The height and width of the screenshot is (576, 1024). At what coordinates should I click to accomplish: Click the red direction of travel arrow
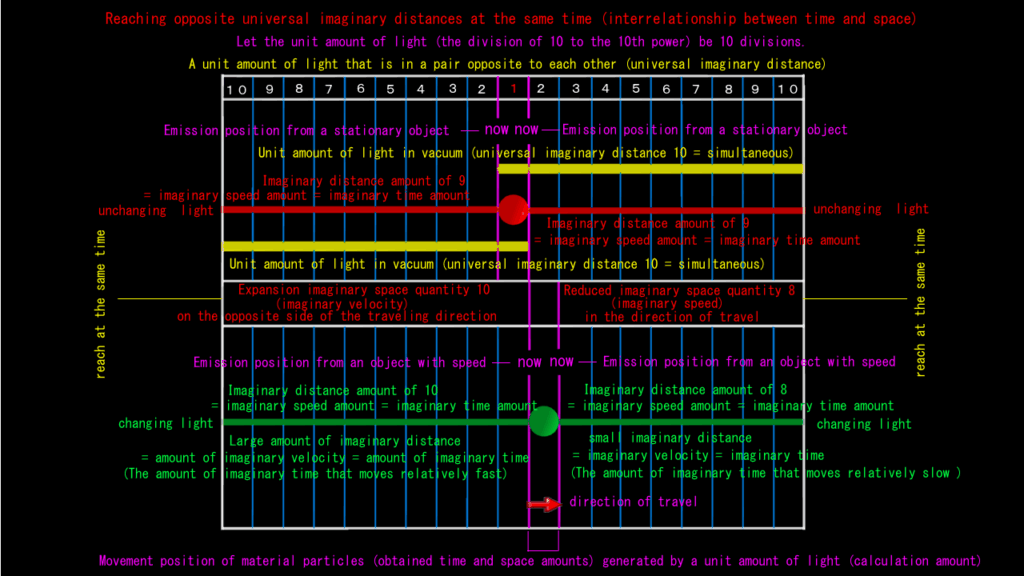click(x=543, y=503)
